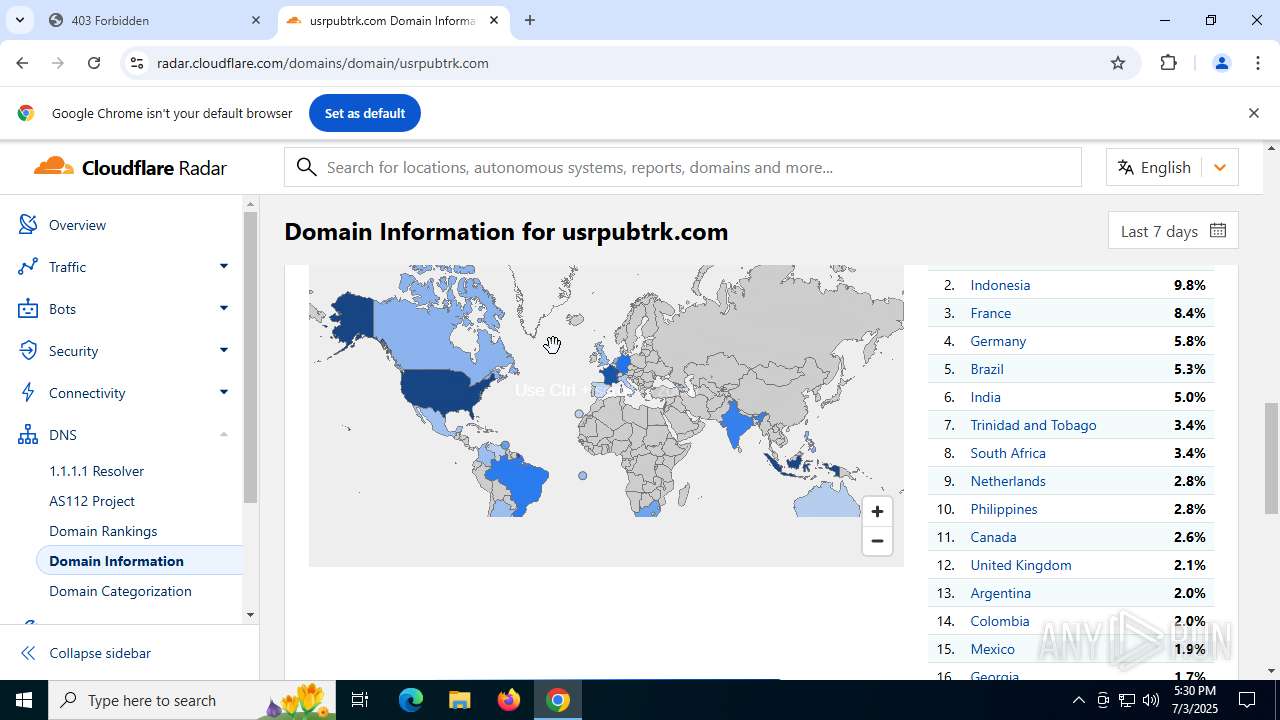Open the South Africa location link
This screenshot has height=720, width=1280.
(x=1008, y=453)
